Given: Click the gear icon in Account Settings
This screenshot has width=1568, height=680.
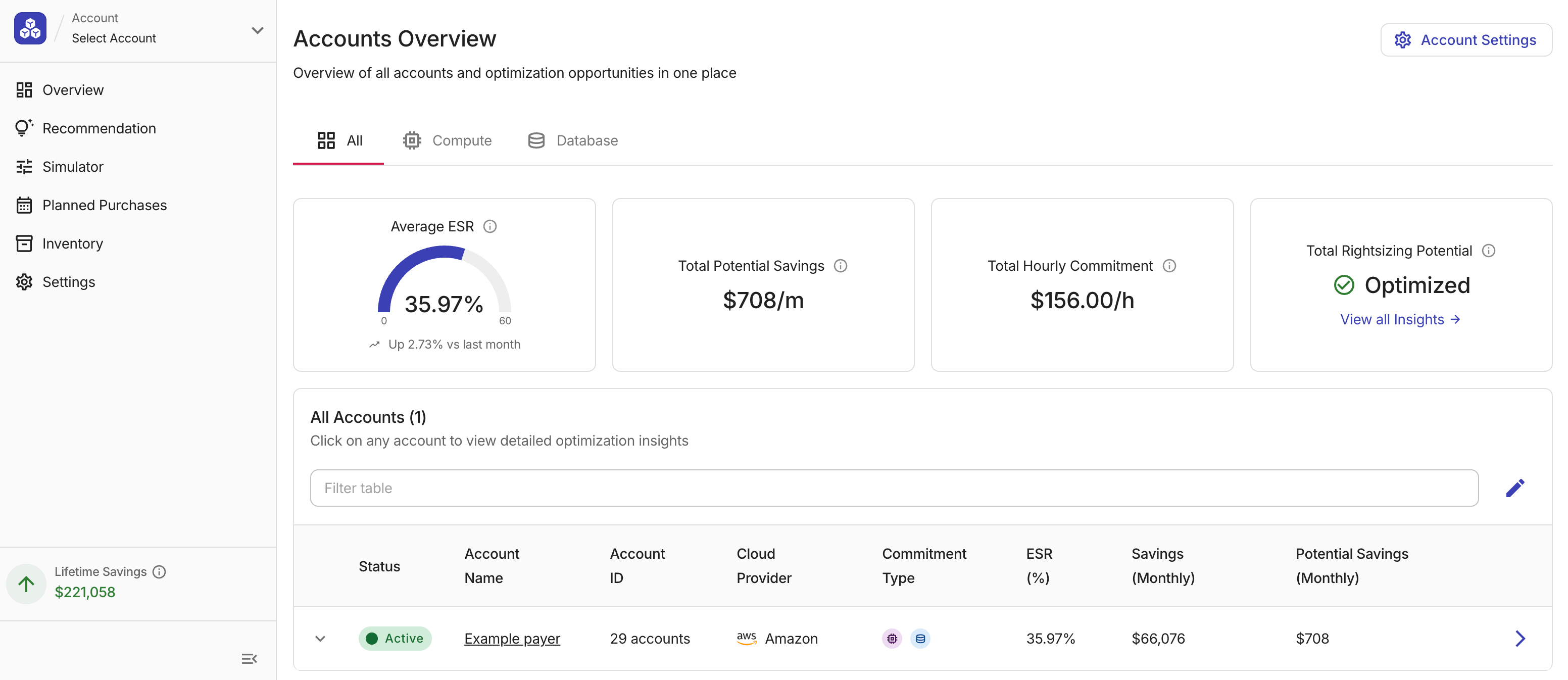Looking at the screenshot, I should [x=1402, y=40].
